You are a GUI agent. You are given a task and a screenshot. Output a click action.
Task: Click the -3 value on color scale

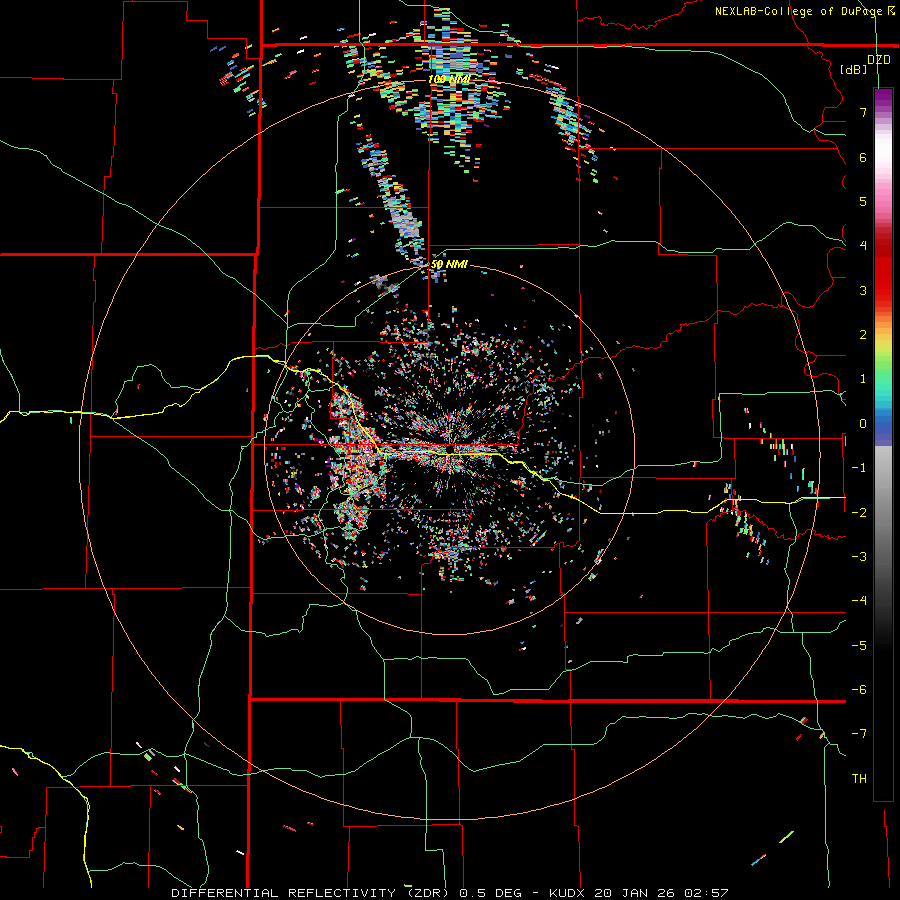pyautogui.click(x=859, y=557)
